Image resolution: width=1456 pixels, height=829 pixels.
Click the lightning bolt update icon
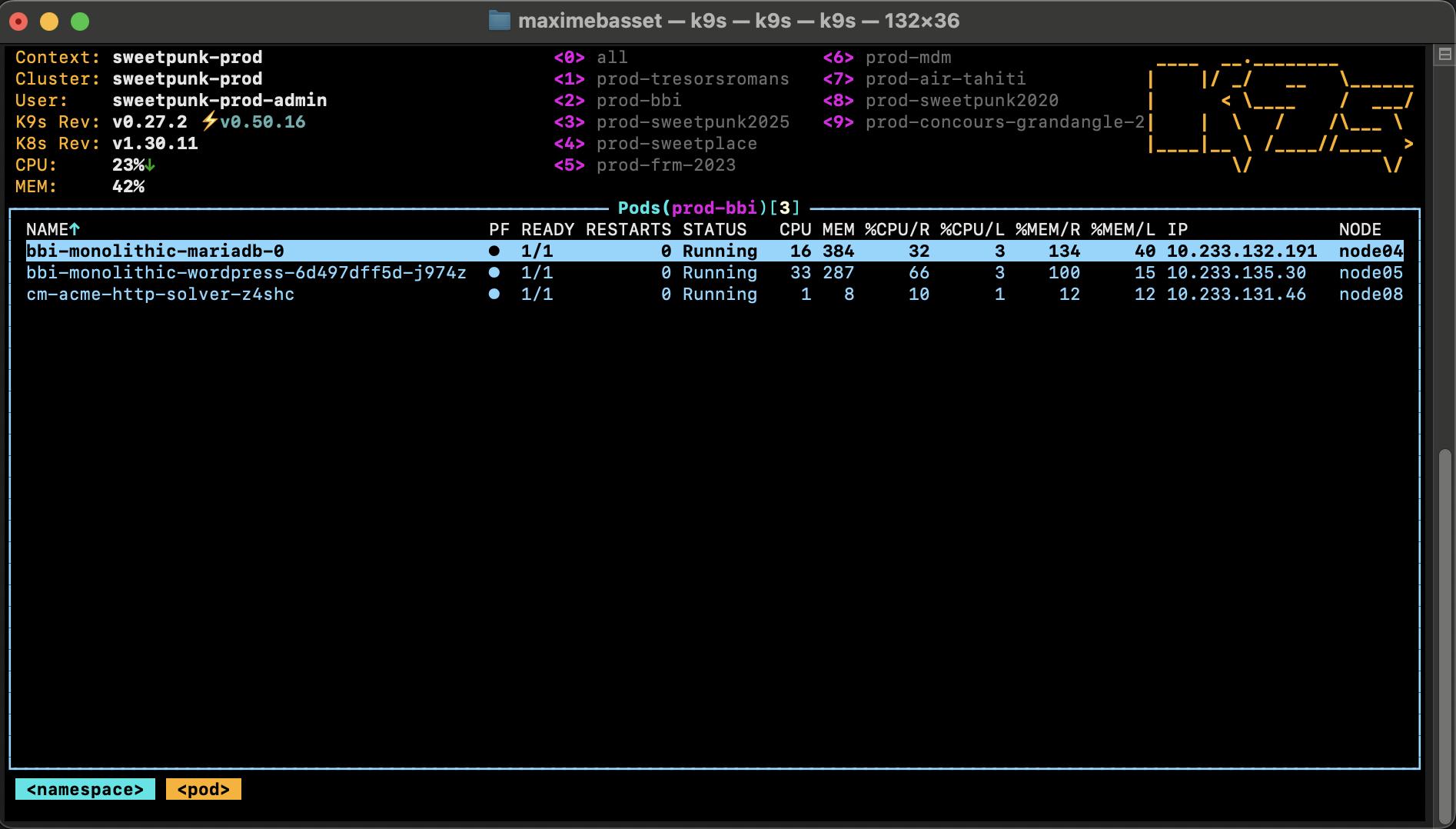coord(208,122)
